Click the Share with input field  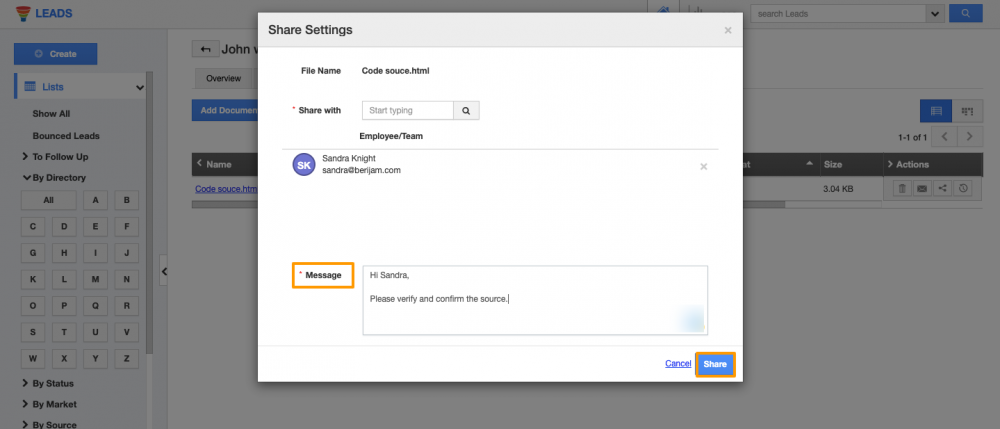click(408, 110)
